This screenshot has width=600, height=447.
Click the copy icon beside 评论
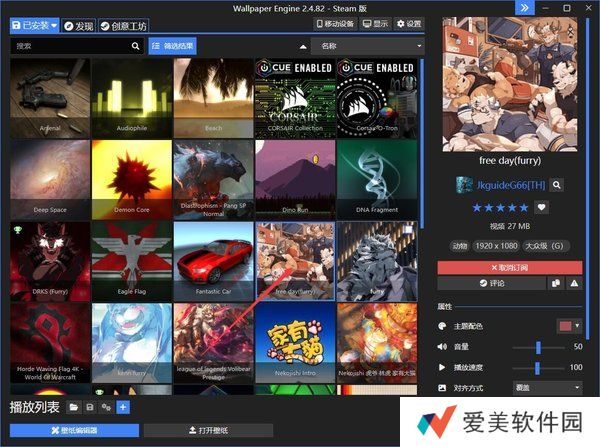(556, 283)
